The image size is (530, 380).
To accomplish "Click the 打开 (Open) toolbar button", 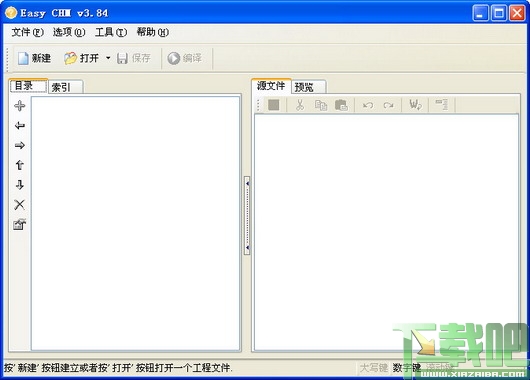I will (81, 58).
